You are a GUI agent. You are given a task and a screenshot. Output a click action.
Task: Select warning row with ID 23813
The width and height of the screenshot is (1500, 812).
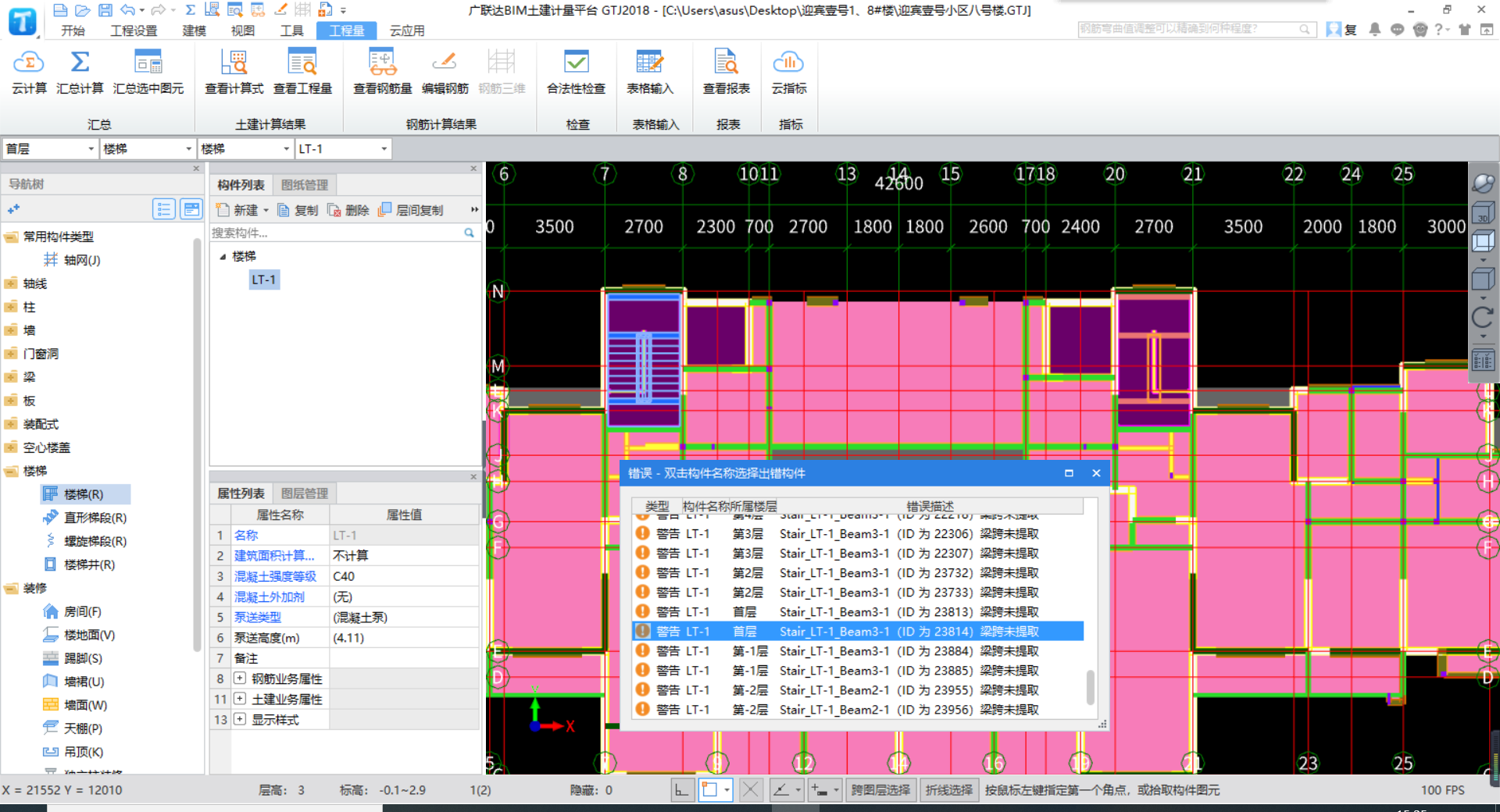[x=857, y=611]
